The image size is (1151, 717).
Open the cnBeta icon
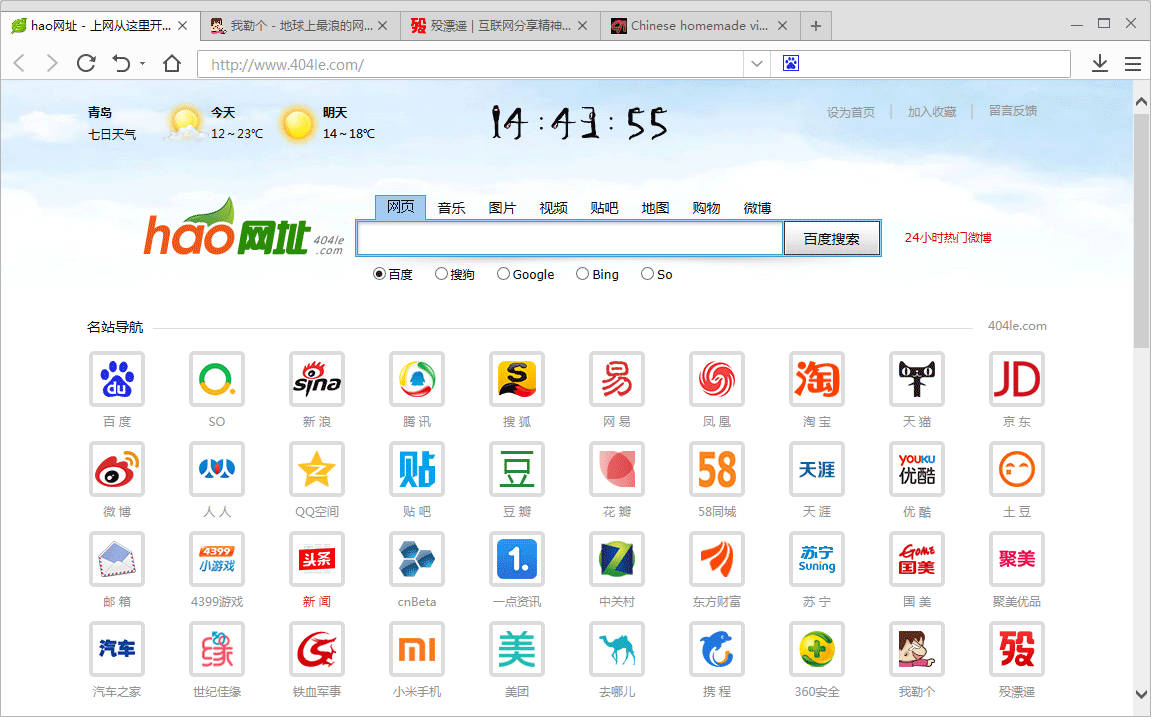coord(417,559)
